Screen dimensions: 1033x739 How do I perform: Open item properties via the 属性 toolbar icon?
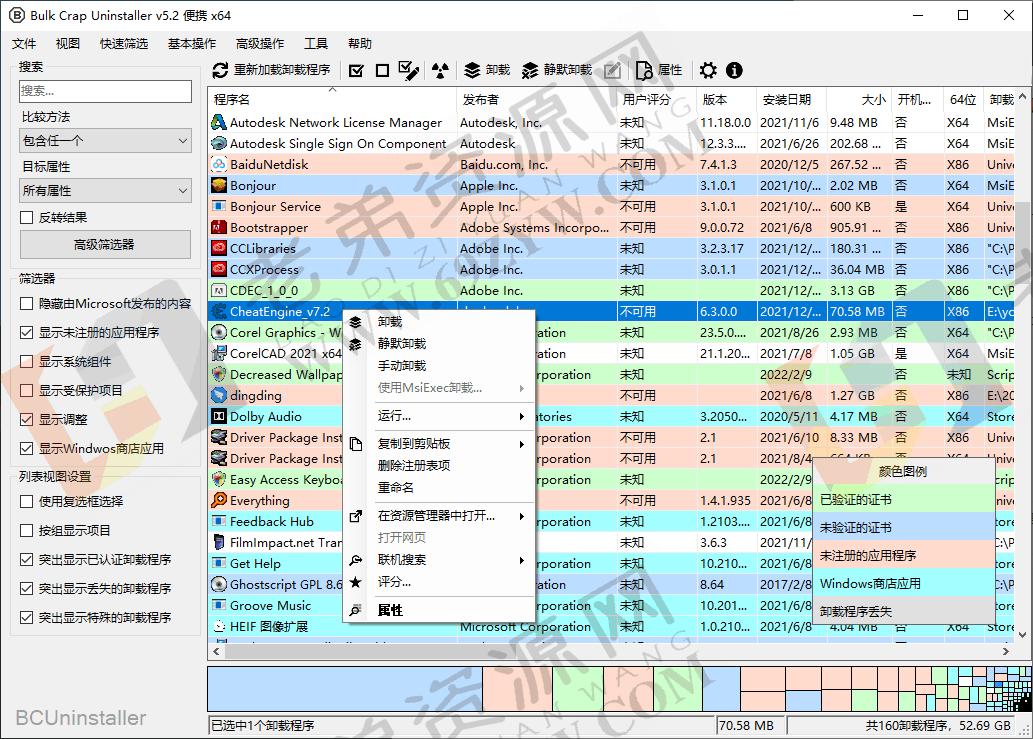(x=644, y=70)
